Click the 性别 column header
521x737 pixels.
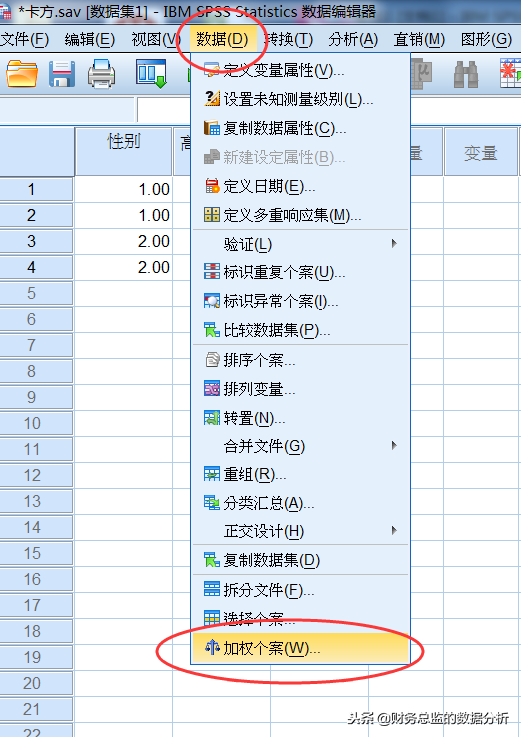(123, 151)
